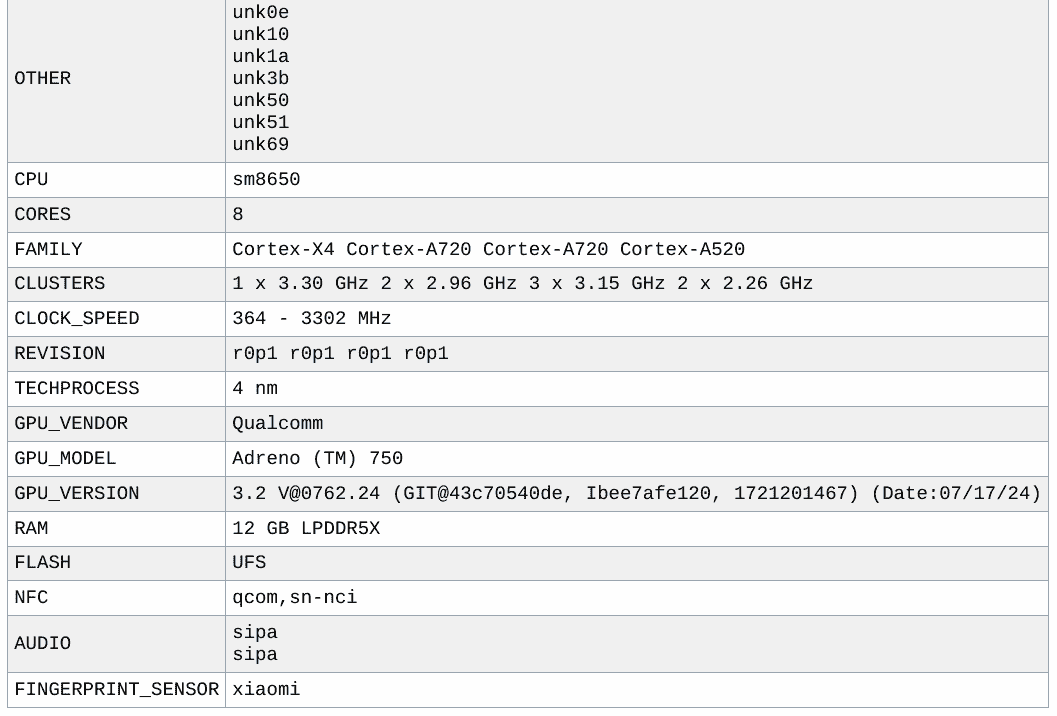The image size is (1057, 716).
Task: Select the CORES value 8
Action: 238,215
